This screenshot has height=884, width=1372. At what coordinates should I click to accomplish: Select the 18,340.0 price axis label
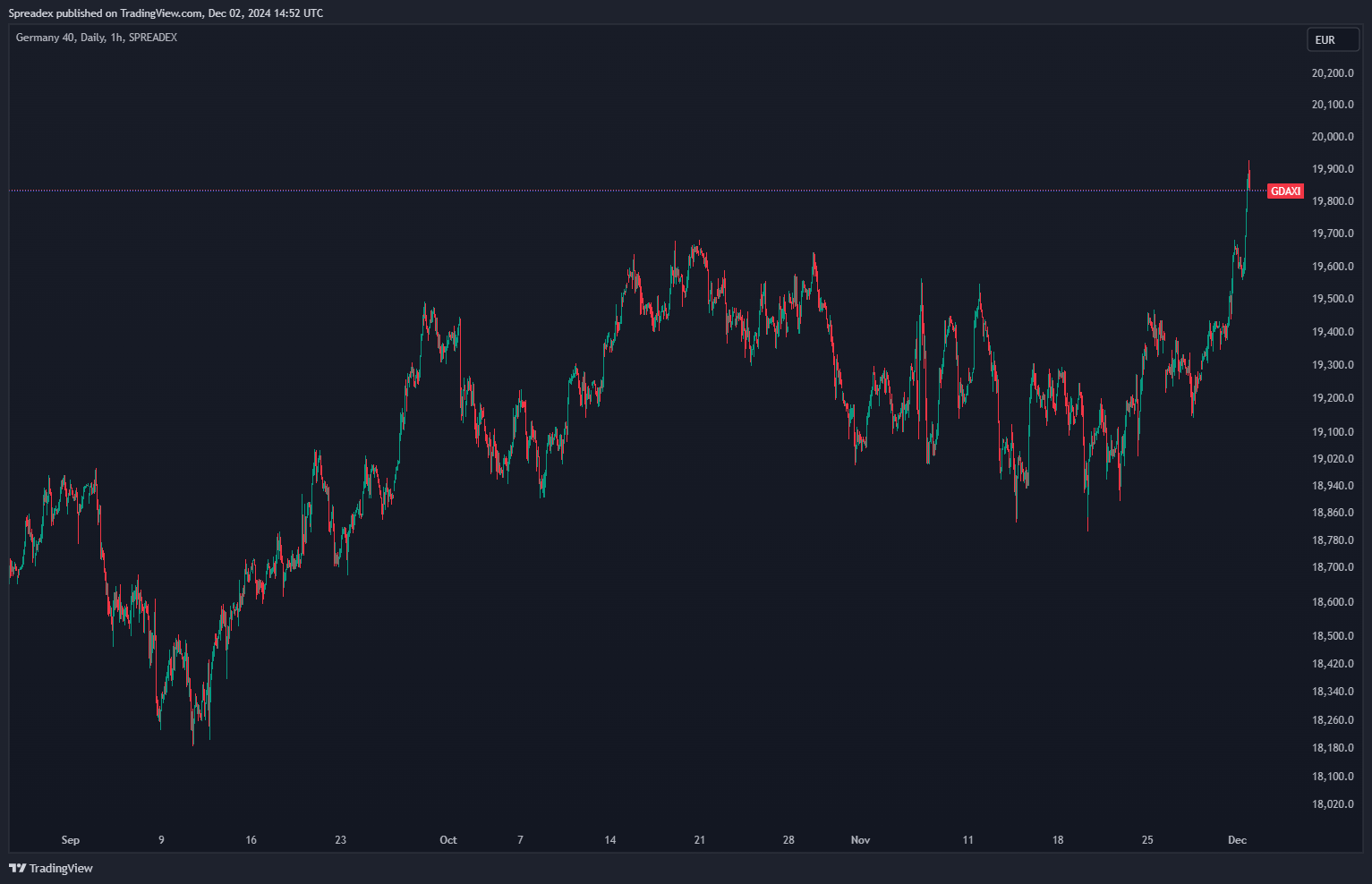click(1333, 692)
